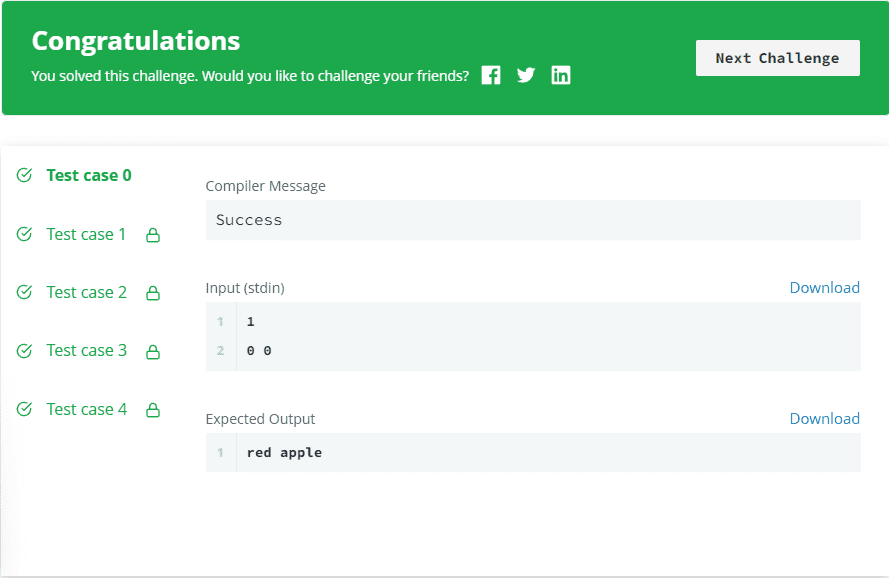Image resolution: width=889 pixels, height=578 pixels.
Task: Click the 'red apple' expected output text
Action: [284, 453]
